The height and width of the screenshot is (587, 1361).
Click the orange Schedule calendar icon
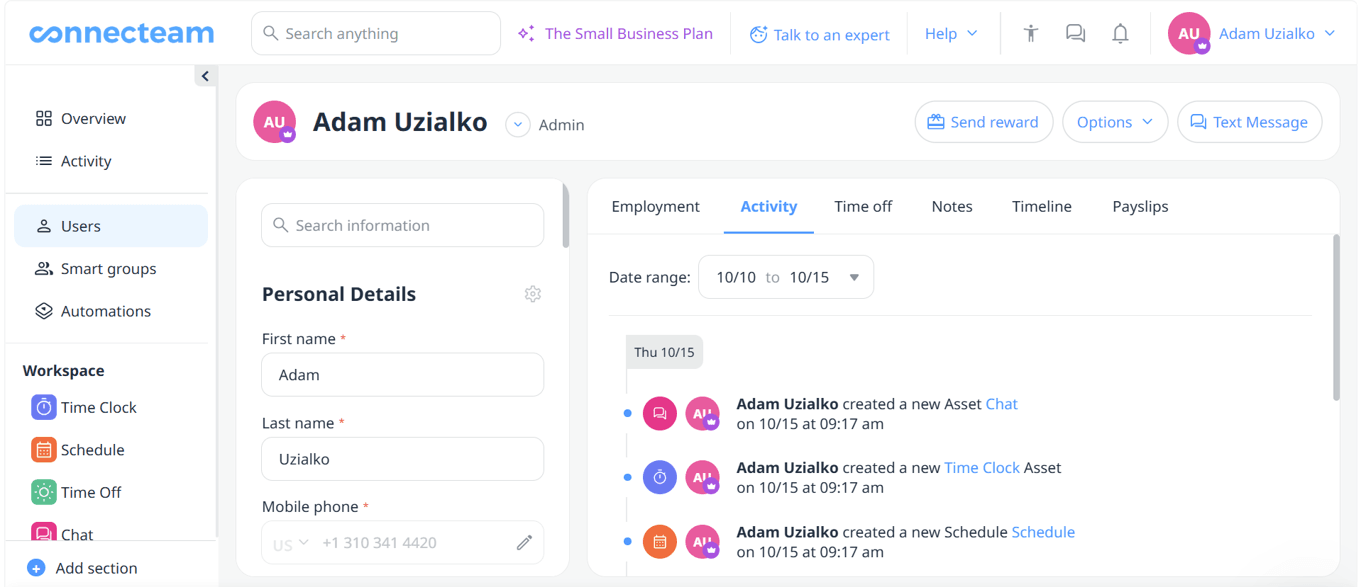pos(43,450)
